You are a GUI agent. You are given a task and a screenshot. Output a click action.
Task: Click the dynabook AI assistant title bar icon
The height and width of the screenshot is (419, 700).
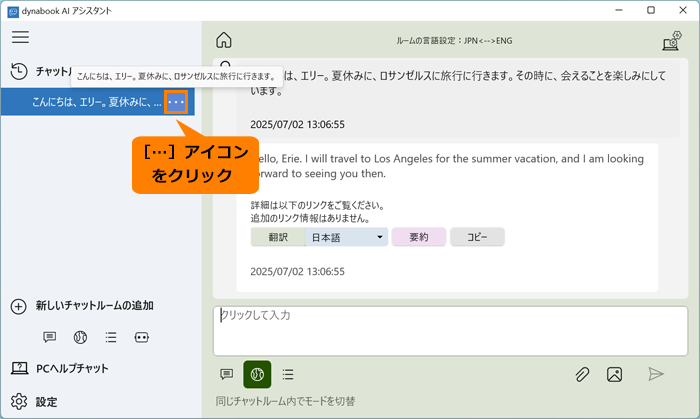point(13,11)
